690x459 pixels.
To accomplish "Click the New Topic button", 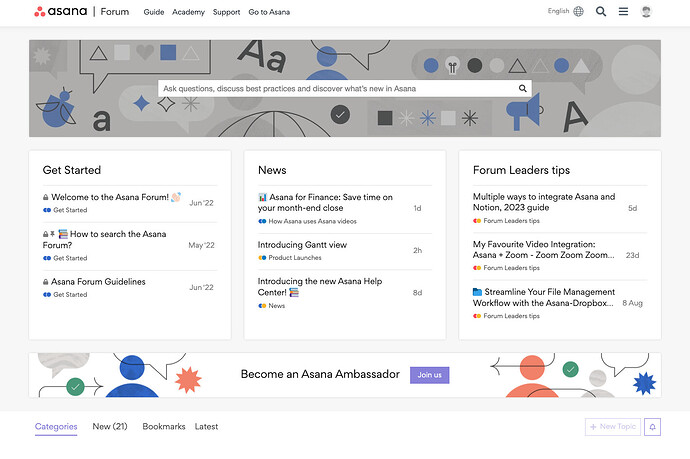I will click(613, 427).
